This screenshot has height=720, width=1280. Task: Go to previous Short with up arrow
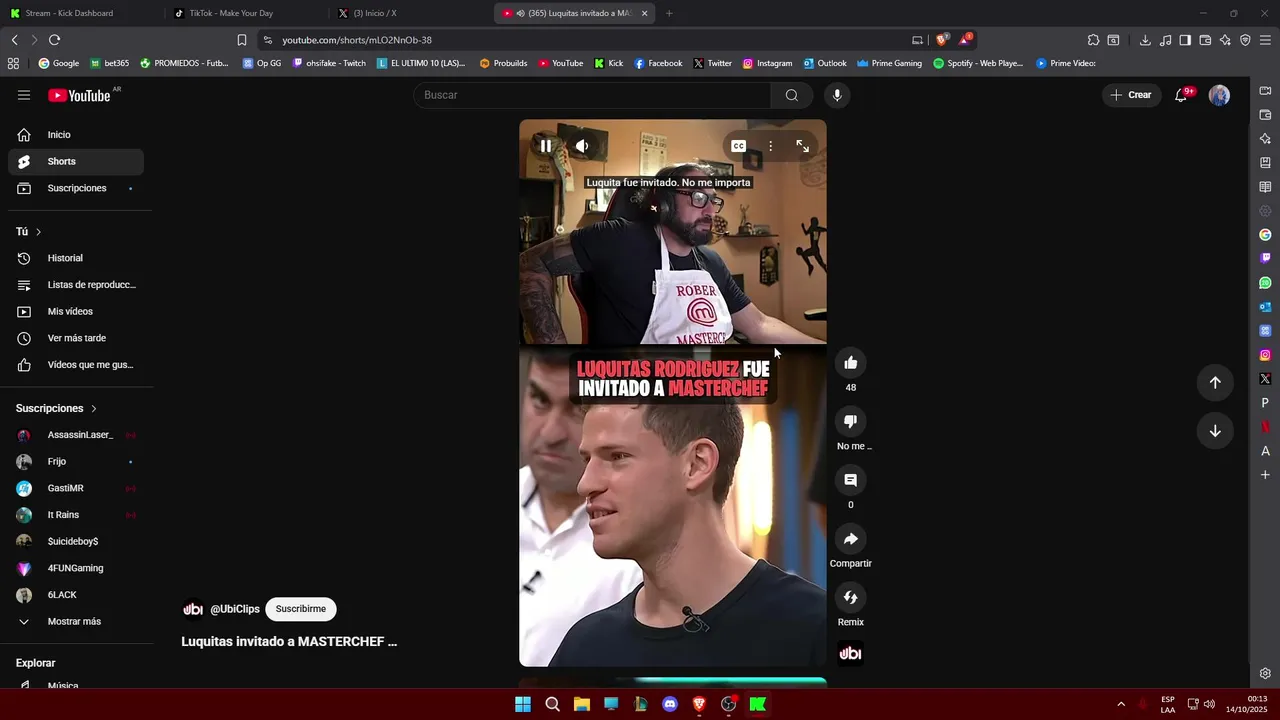click(1215, 382)
